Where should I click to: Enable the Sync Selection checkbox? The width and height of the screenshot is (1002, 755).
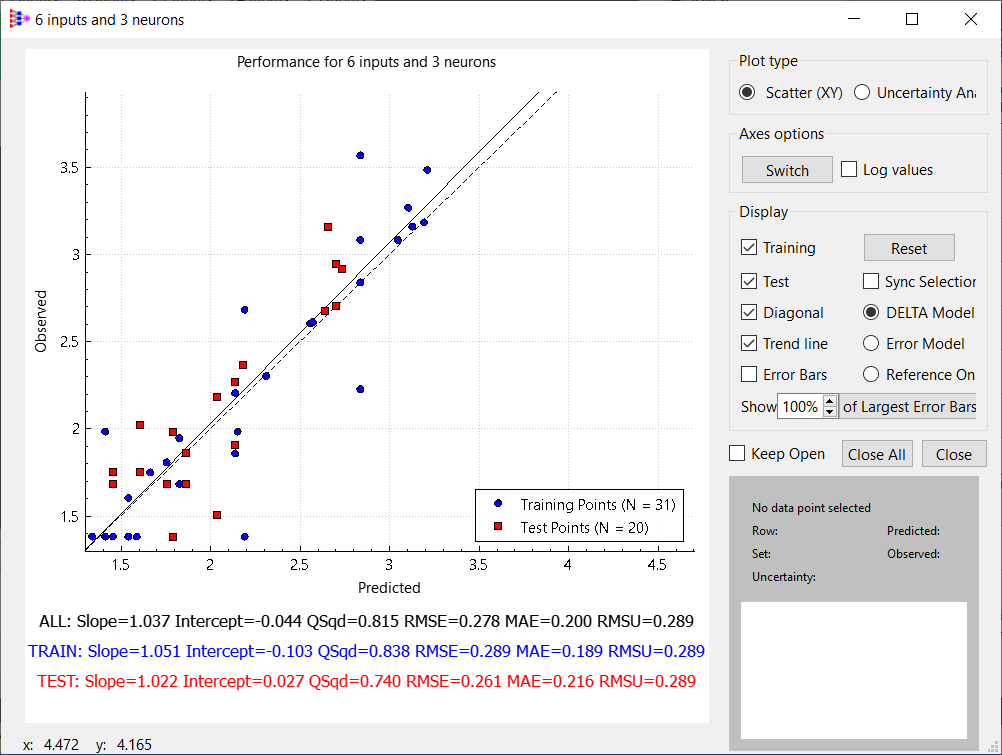coord(871,281)
